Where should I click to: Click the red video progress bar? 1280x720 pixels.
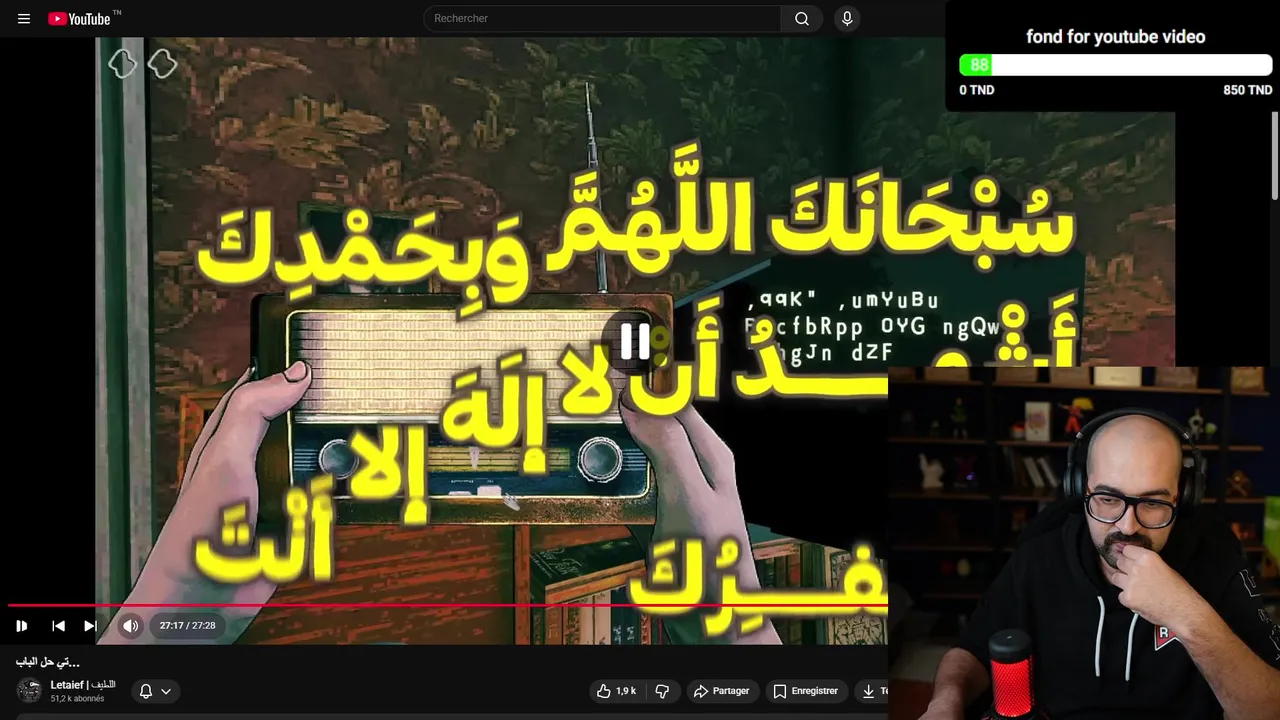click(x=447, y=606)
